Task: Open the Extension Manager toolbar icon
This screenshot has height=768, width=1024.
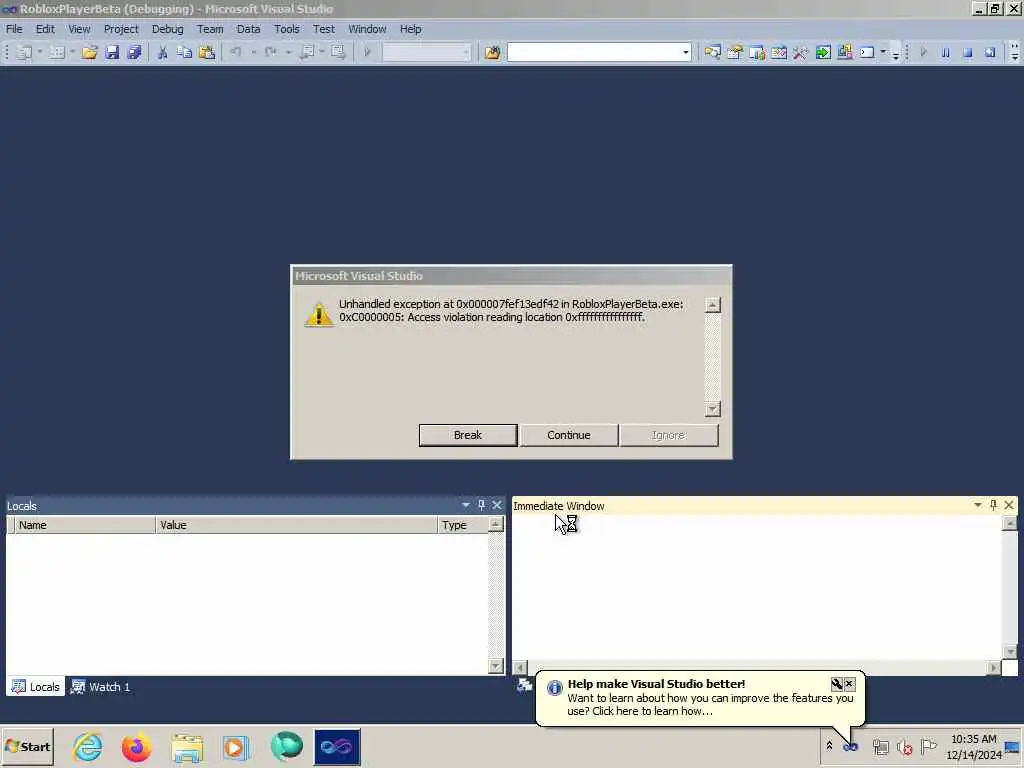Action: 845,52
